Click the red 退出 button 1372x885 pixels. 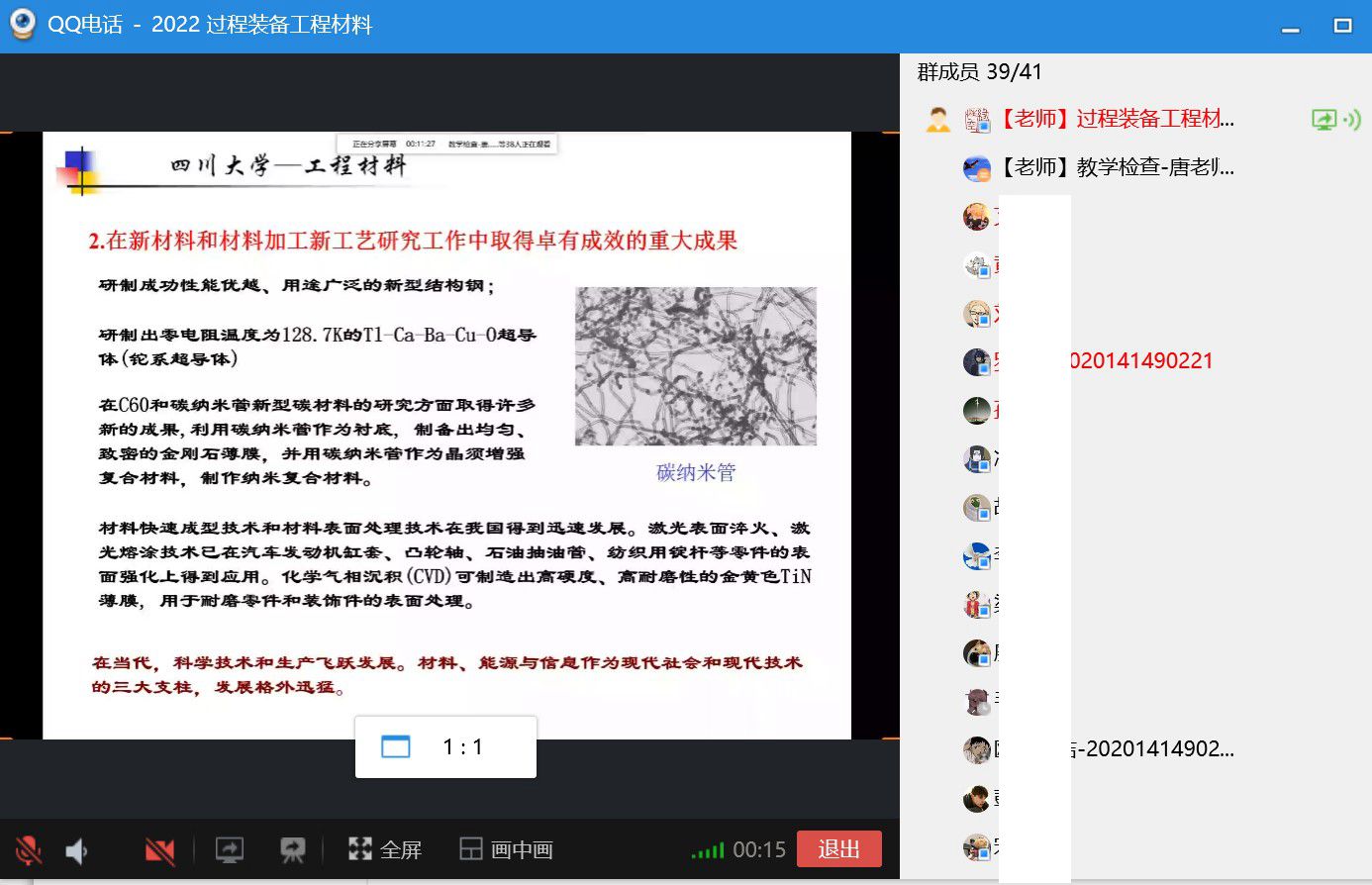pos(838,849)
